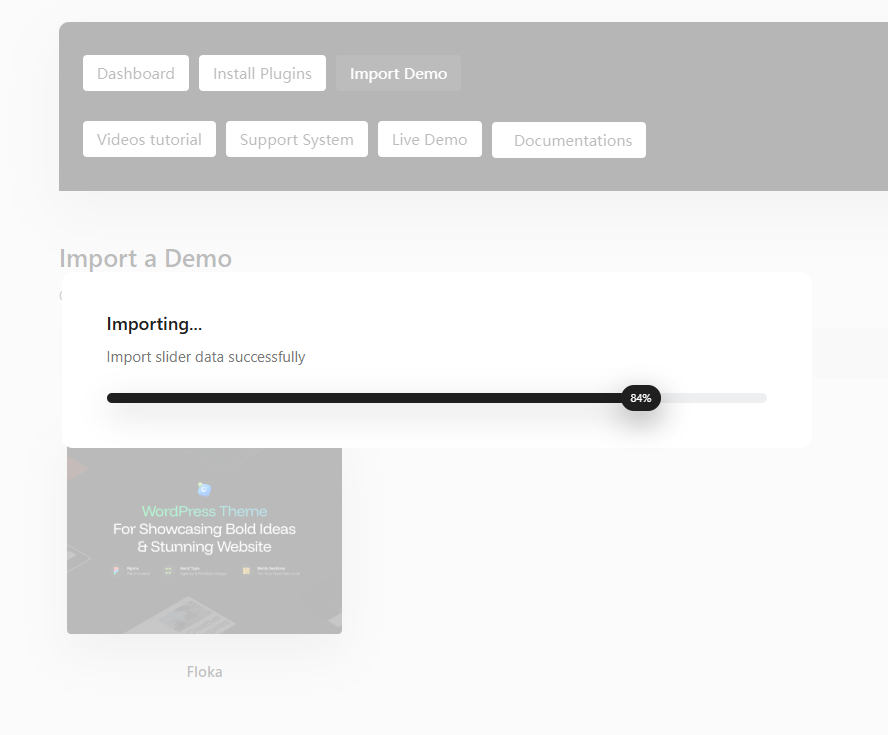
Task: Select the Floka demo thumbnail
Action: [x=204, y=540]
